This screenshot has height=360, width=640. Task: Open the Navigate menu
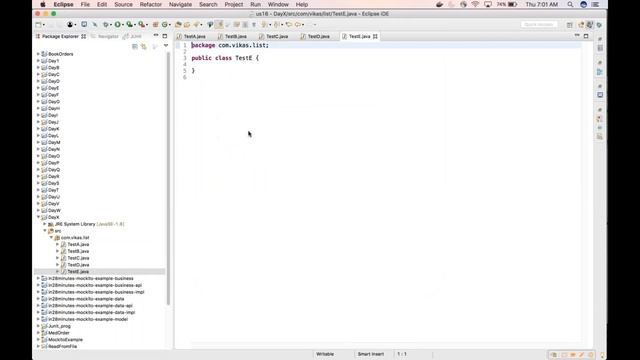[x=180, y=4]
